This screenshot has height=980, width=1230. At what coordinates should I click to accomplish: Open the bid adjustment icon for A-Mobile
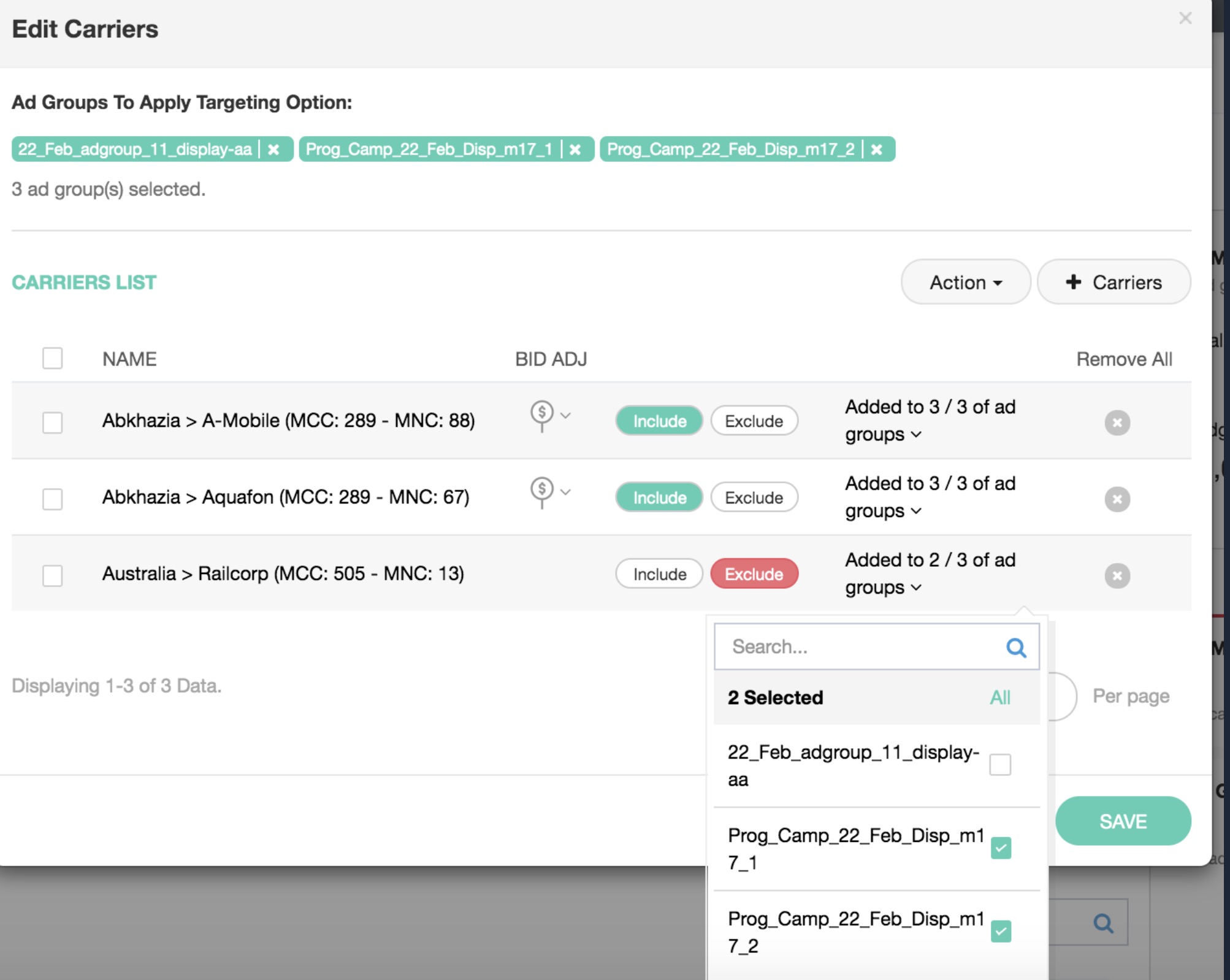tap(542, 415)
